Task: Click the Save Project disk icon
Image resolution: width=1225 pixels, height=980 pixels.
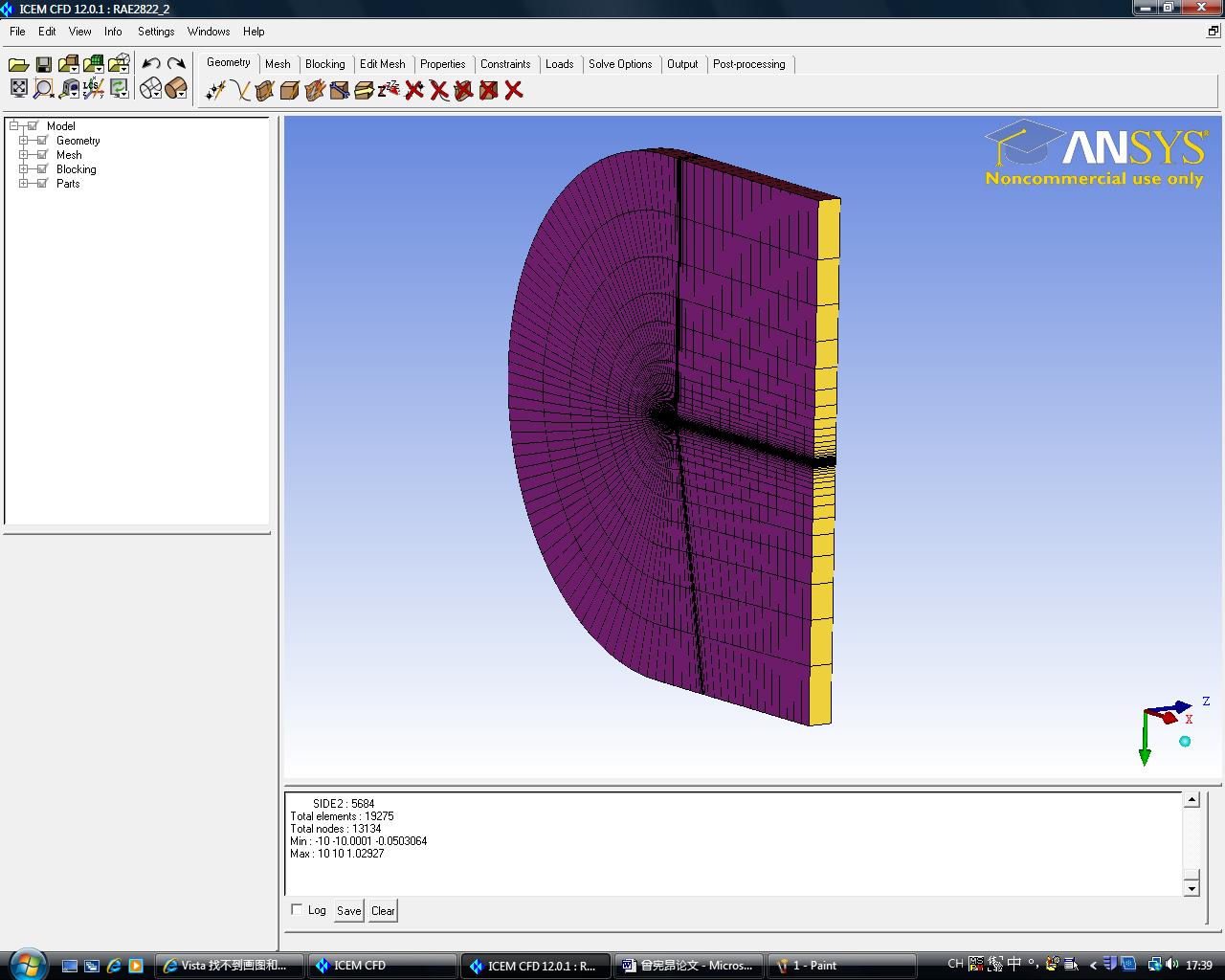Action: pos(43,64)
